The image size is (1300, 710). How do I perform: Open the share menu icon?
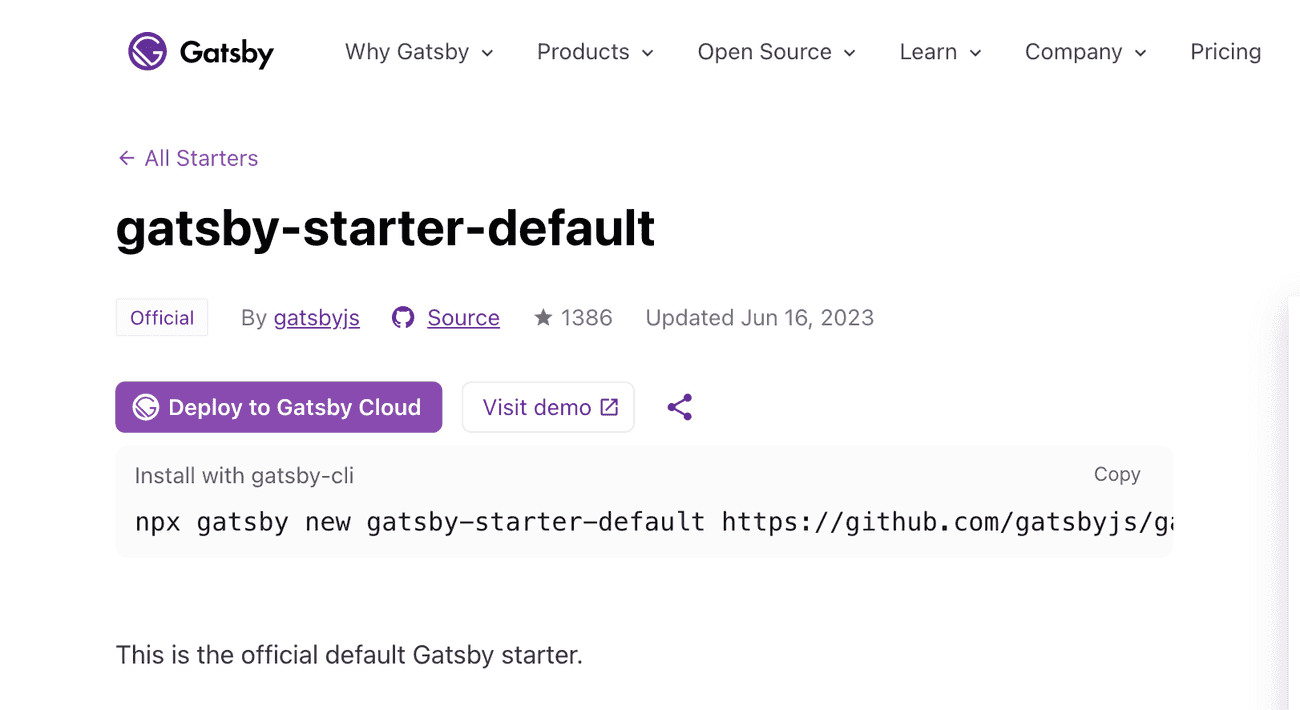click(680, 406)
